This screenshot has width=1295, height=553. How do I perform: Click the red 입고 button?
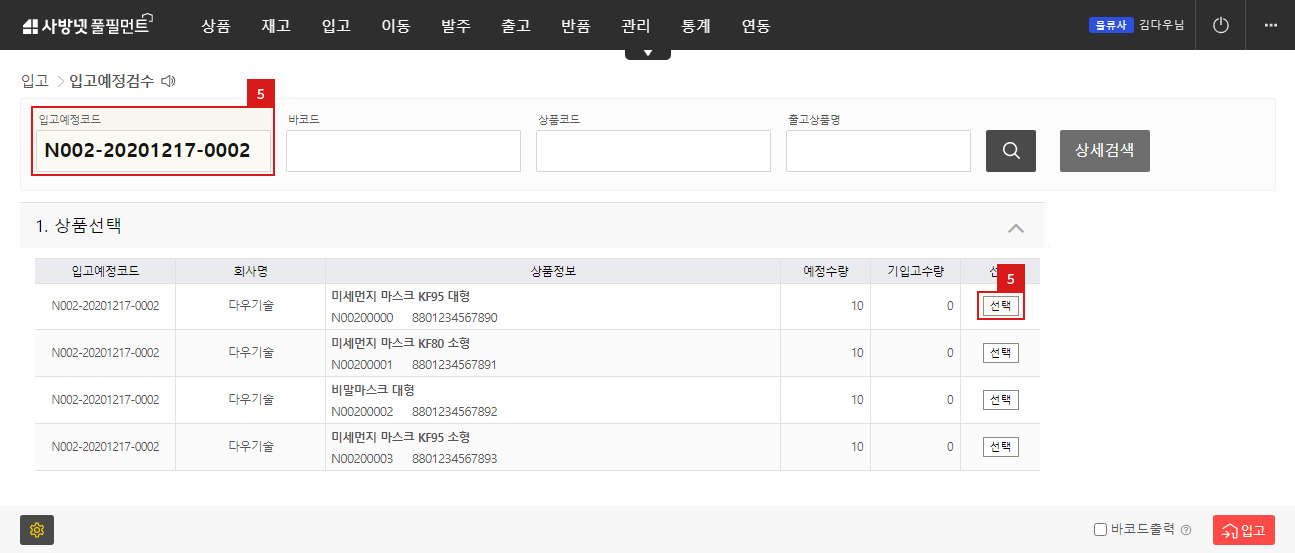tap(1244, 530)
